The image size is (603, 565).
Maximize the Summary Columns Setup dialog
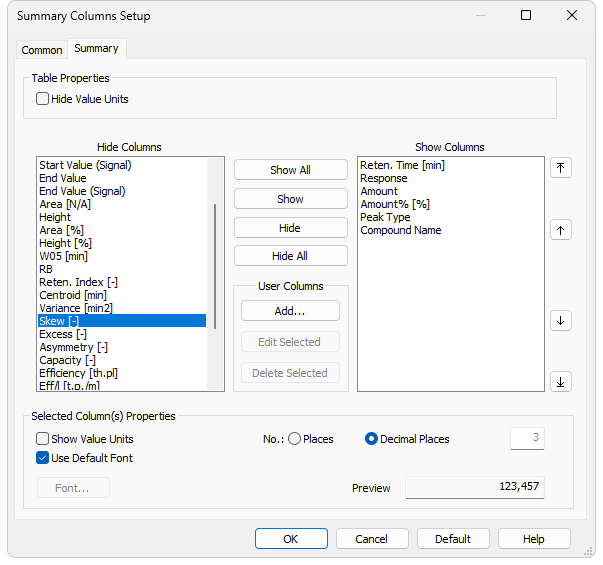(526, 15)
